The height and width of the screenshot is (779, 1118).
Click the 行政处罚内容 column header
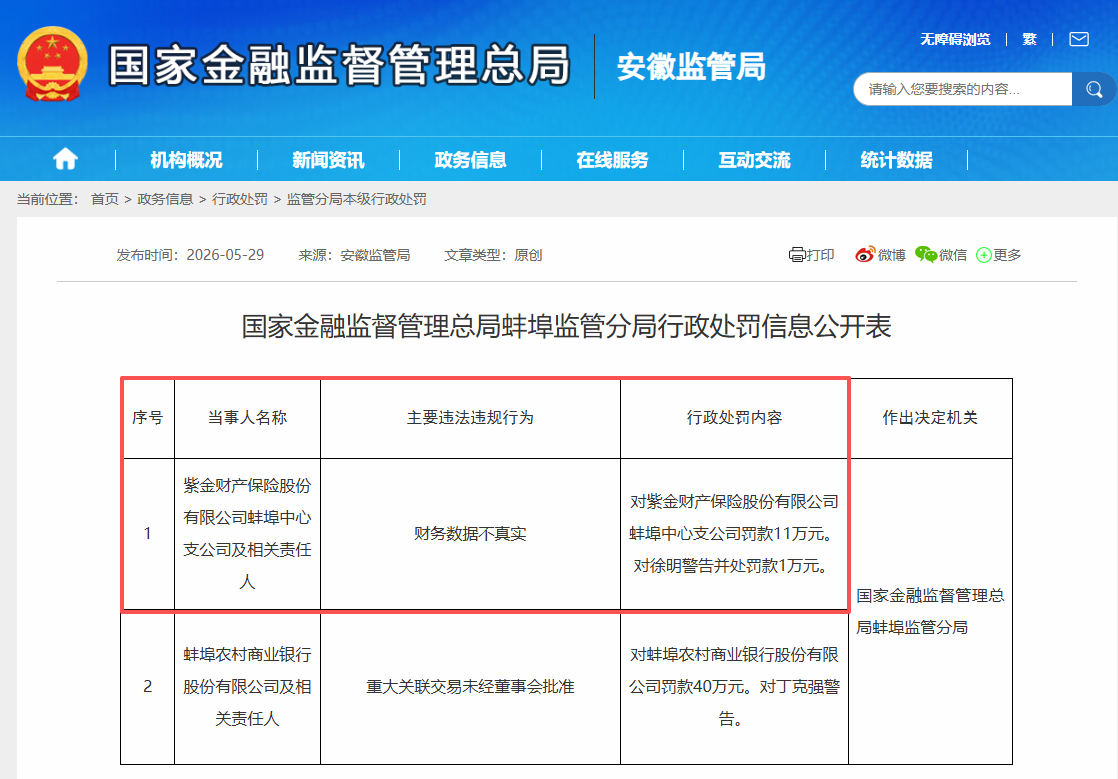[x=734, y=418]
